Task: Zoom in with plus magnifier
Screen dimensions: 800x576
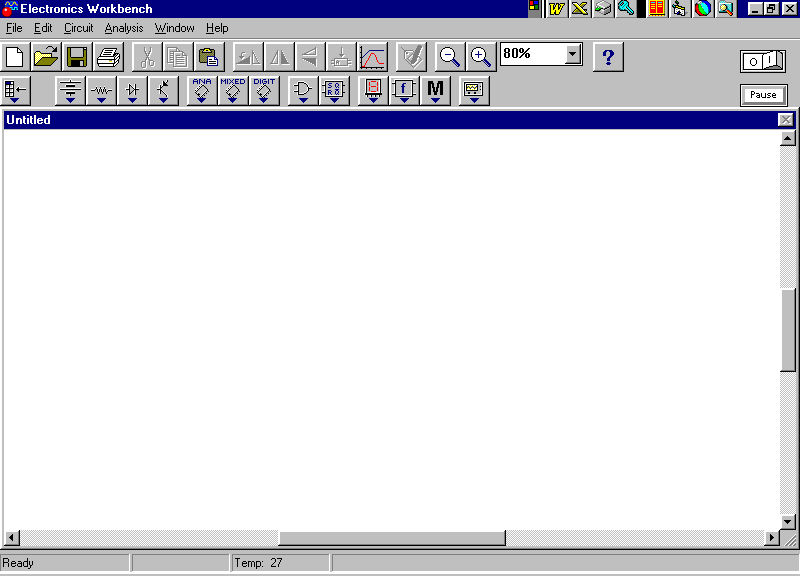Action: tap(481, 57)
